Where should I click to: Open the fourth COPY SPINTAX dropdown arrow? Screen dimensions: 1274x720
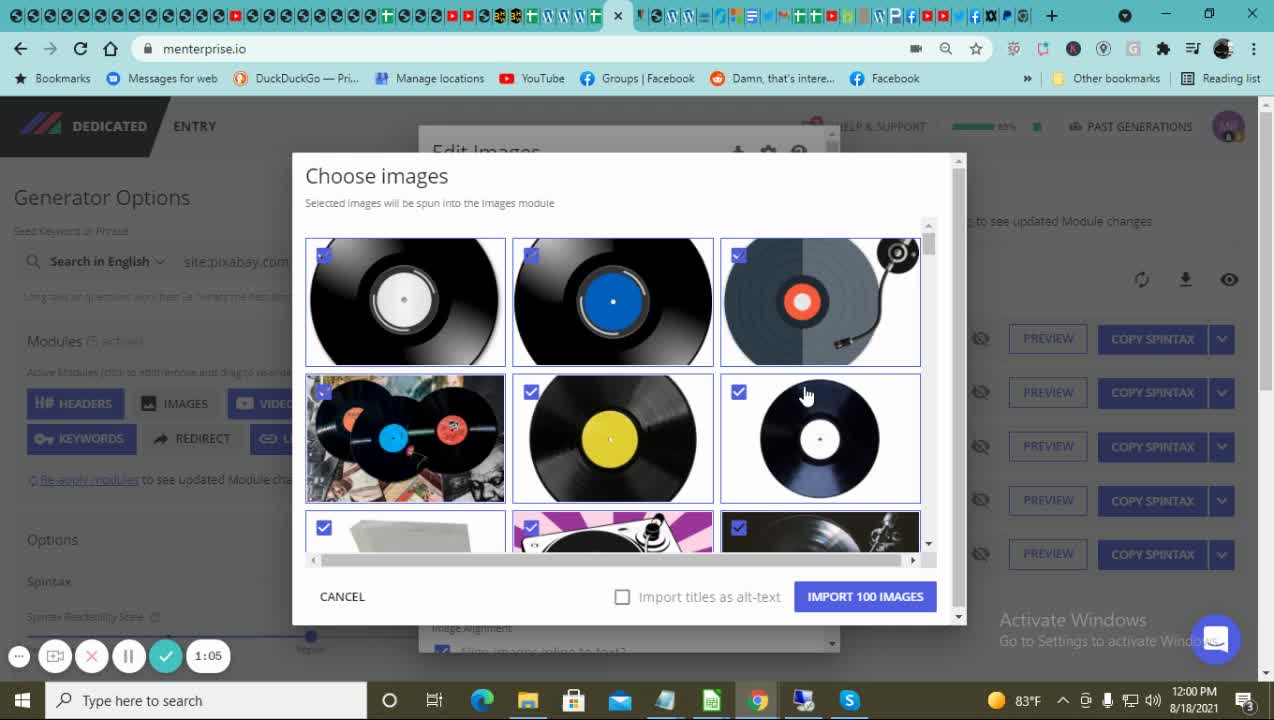click(x=1221, y=501)
